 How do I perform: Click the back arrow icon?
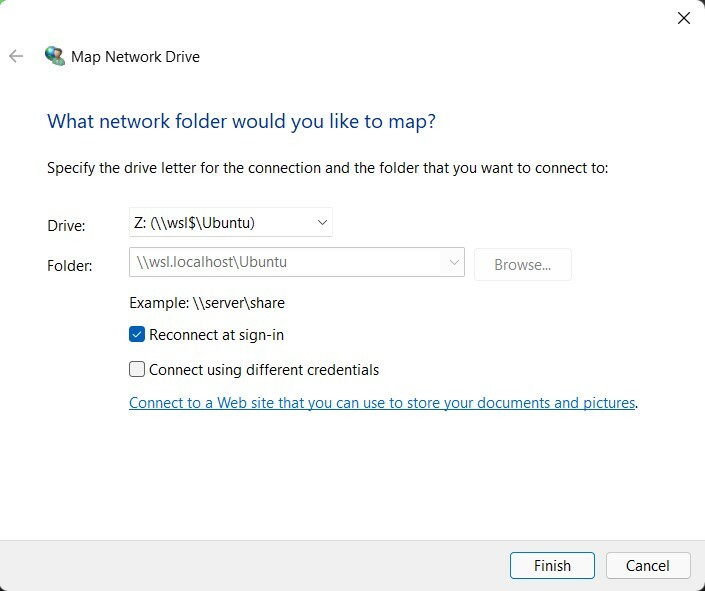(16, 56)
